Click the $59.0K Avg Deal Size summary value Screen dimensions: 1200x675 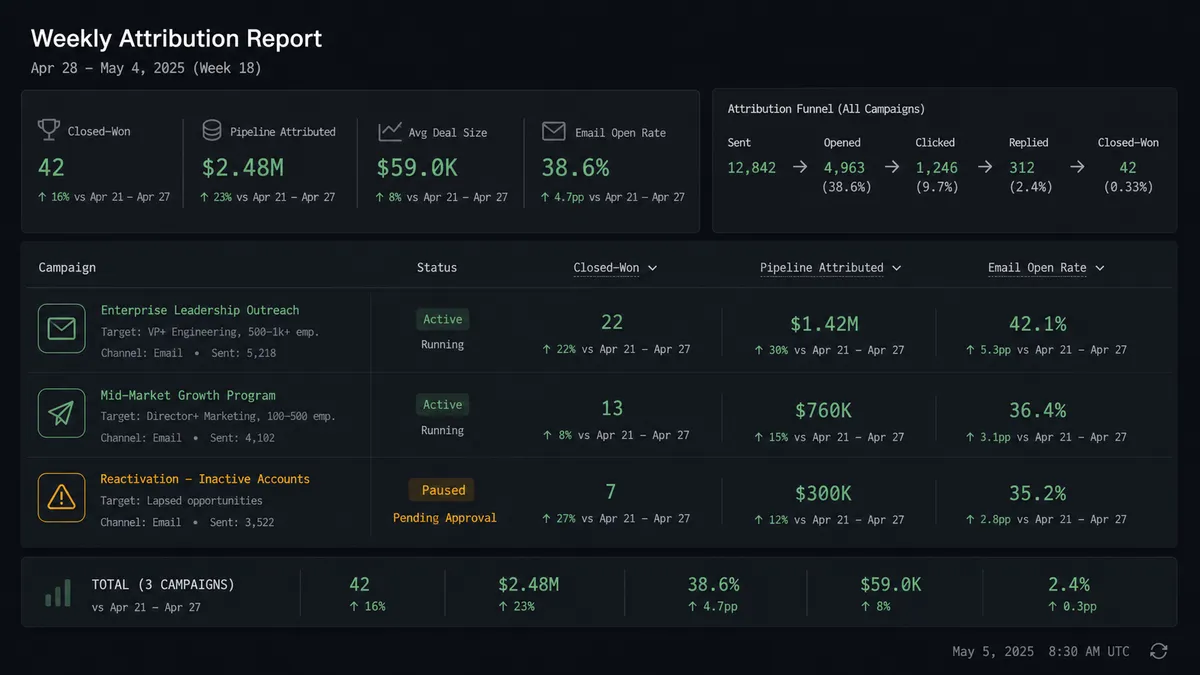tap(418, 167)
